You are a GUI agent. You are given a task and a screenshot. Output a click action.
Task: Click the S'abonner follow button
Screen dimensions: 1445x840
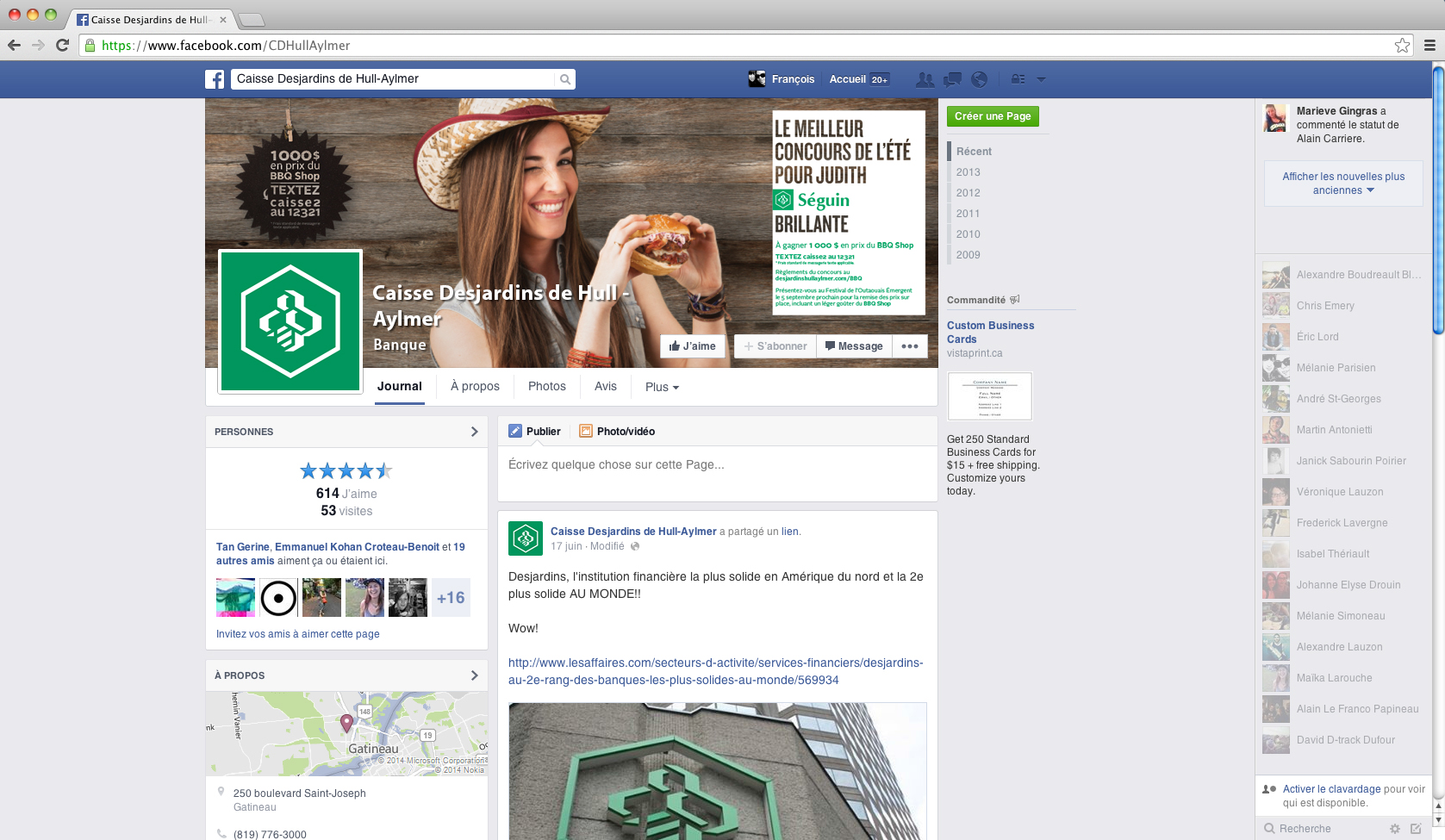(775, 346)
